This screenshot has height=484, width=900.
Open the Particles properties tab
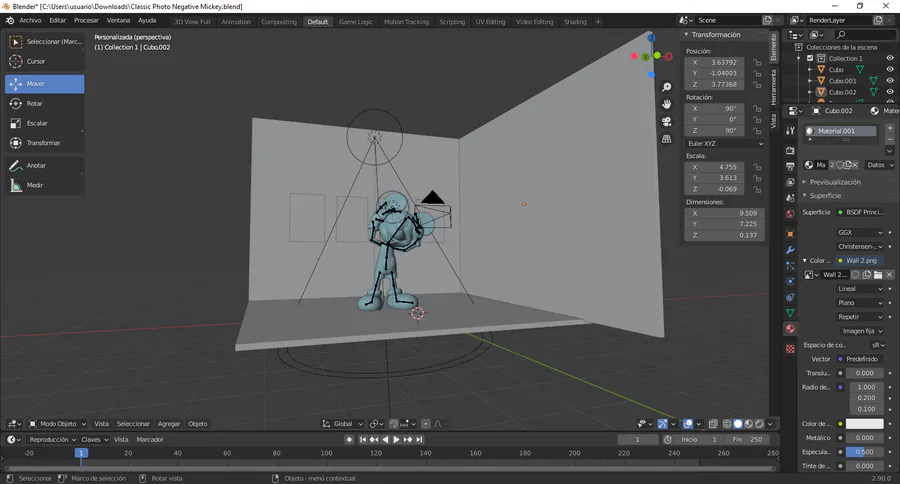(790, 266)
